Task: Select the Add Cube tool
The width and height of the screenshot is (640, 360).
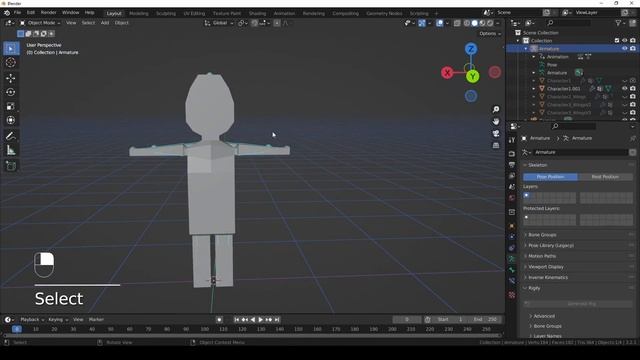Action: (11, 166)
